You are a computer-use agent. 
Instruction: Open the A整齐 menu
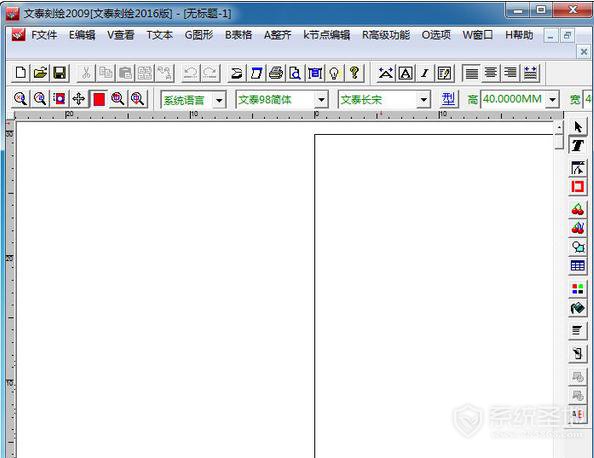tap(278, 35)
